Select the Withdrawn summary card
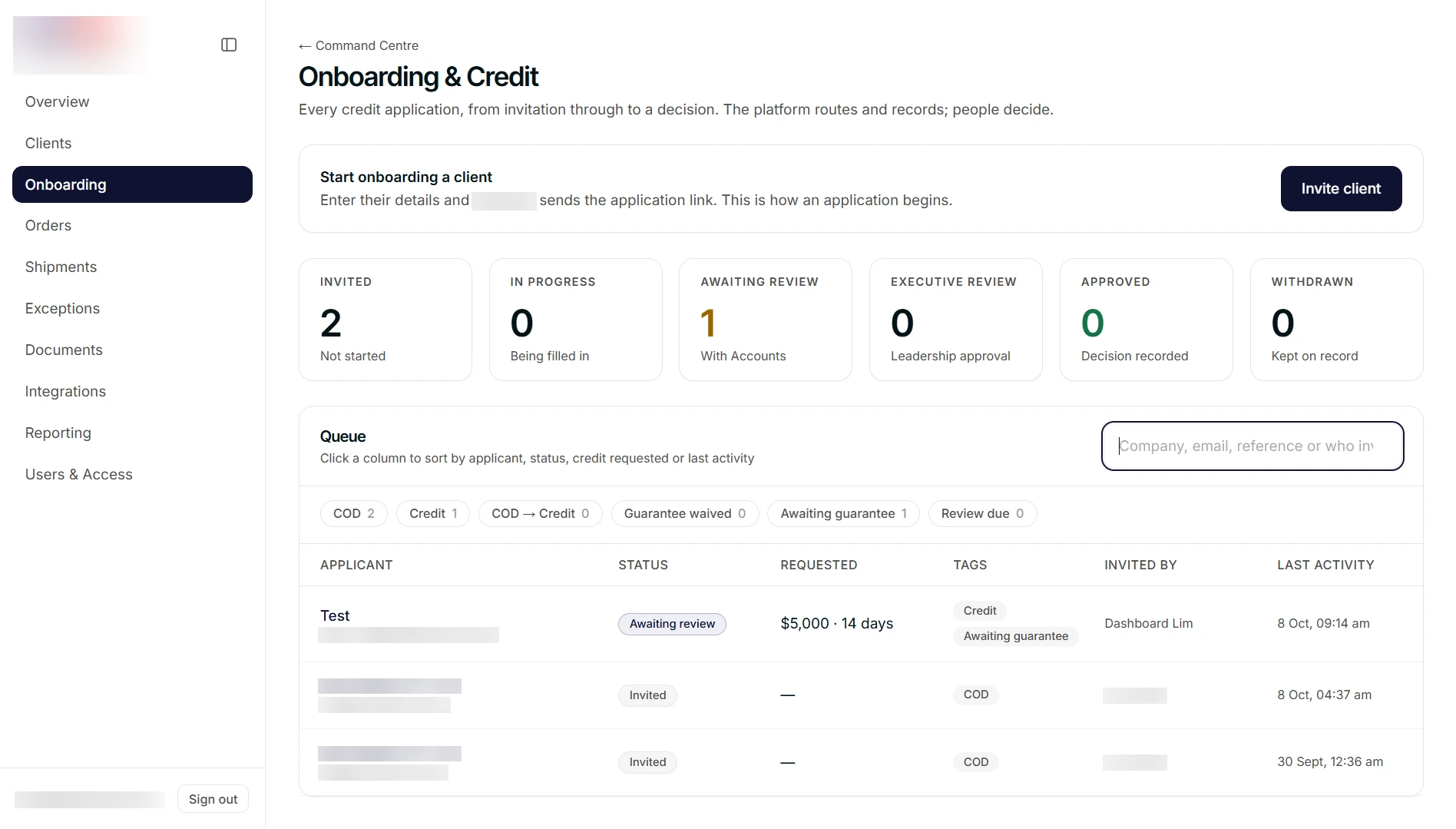Viewport: 1456px width, 829px height. click(1337, 320)
